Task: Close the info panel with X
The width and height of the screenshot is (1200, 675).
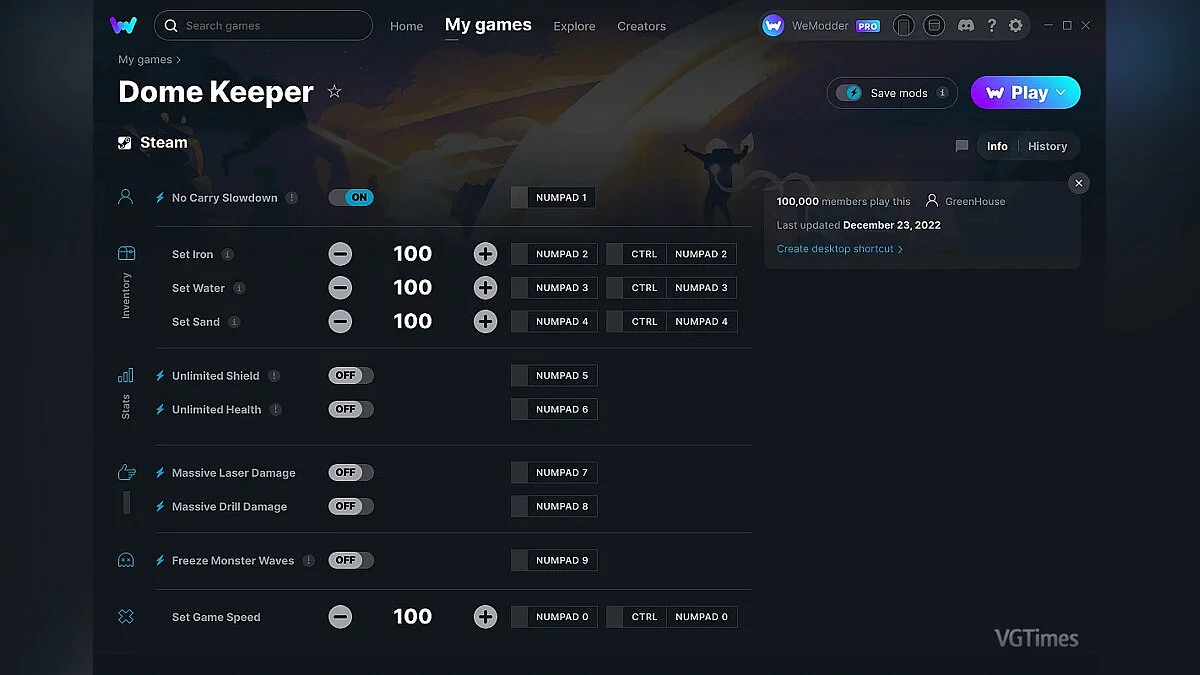Action: click(x=1078, y=183)
